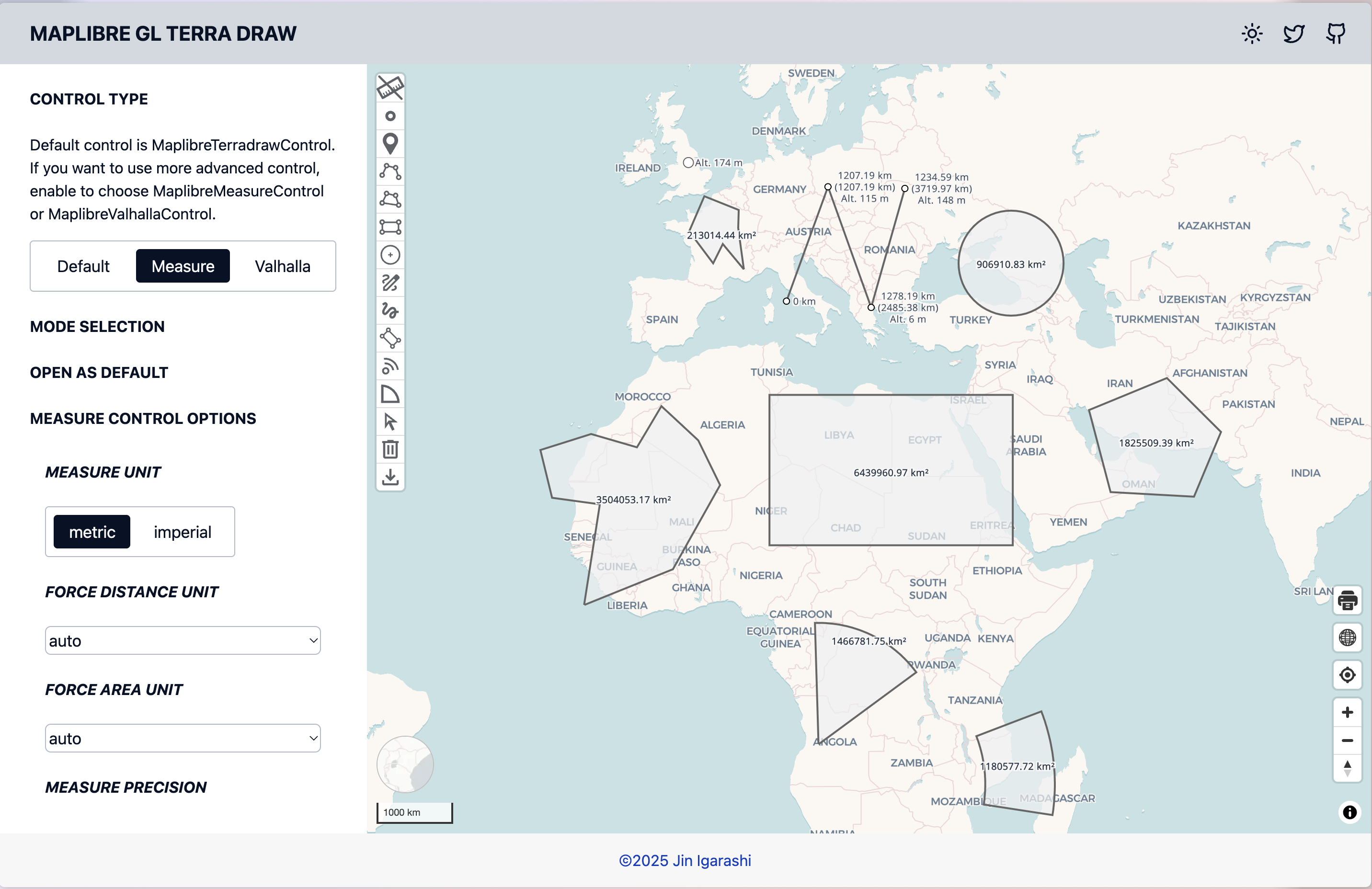Select the Polygon drawing tool
The width and height of the screenshot is (1372, 889).
pyautogui.click(x=391, y=199)
